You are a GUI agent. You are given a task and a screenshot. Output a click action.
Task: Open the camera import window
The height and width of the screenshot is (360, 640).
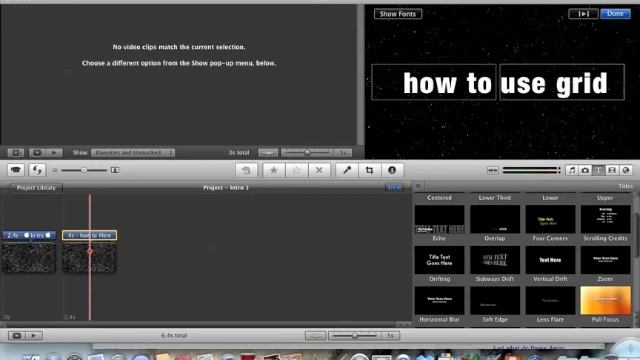pyautogui.click(x=16, y=170)
